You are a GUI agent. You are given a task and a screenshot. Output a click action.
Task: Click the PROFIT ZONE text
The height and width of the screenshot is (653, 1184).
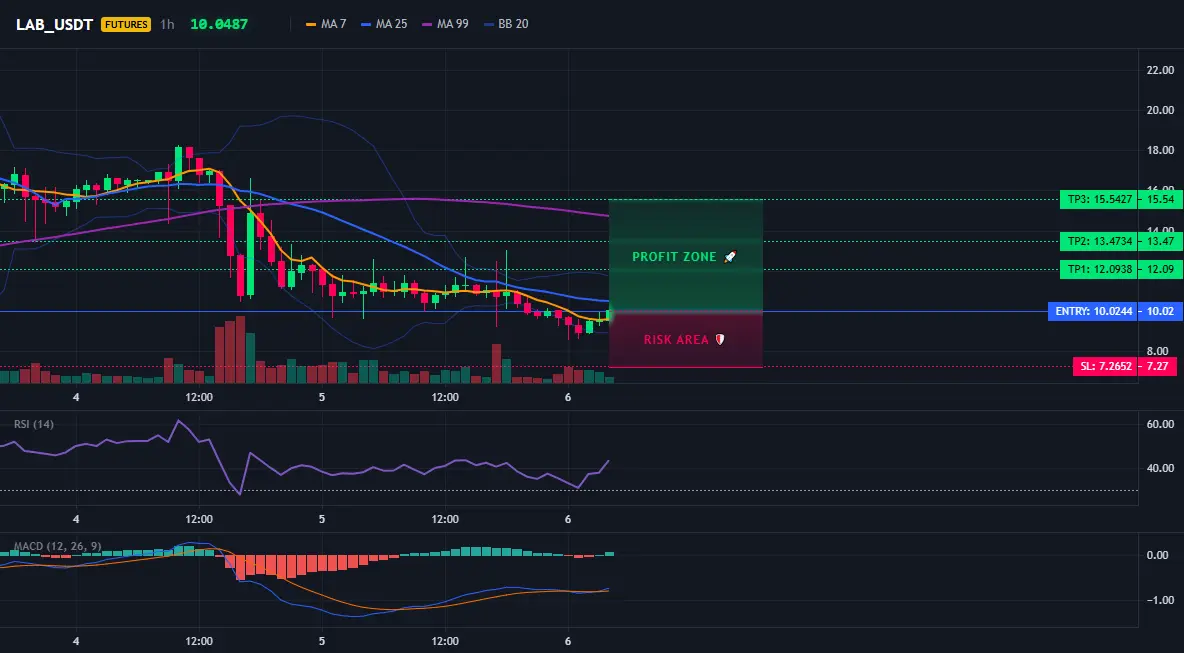pos(674,257)
